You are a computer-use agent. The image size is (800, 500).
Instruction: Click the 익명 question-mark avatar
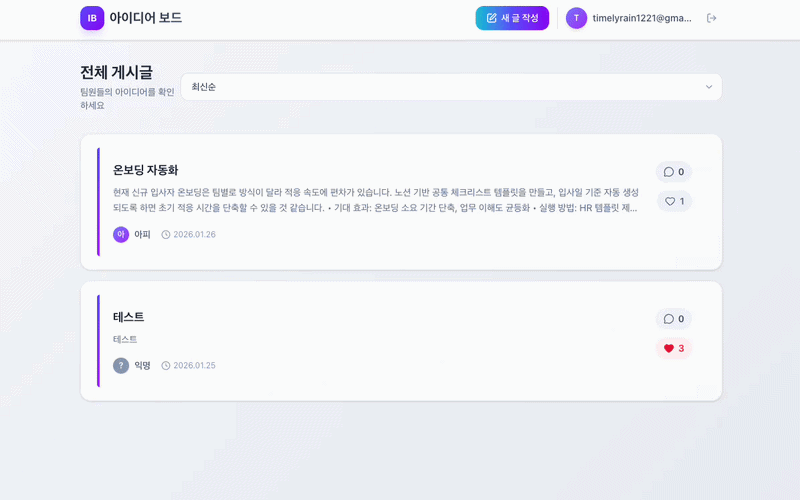point(121,365)
